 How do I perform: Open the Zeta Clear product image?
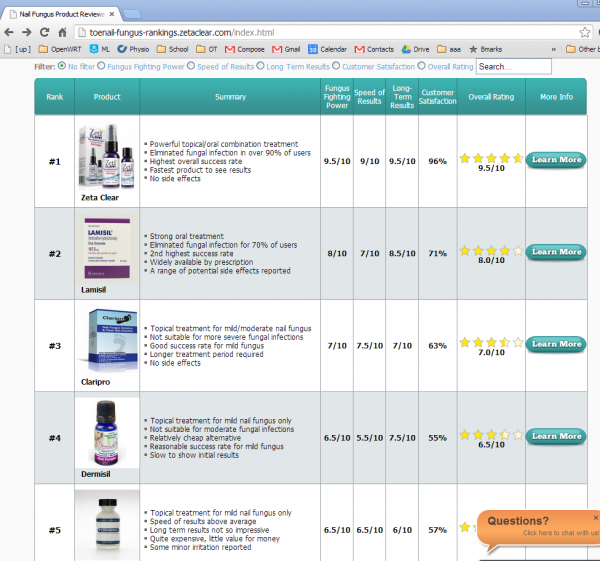click(x=107, y=157)
